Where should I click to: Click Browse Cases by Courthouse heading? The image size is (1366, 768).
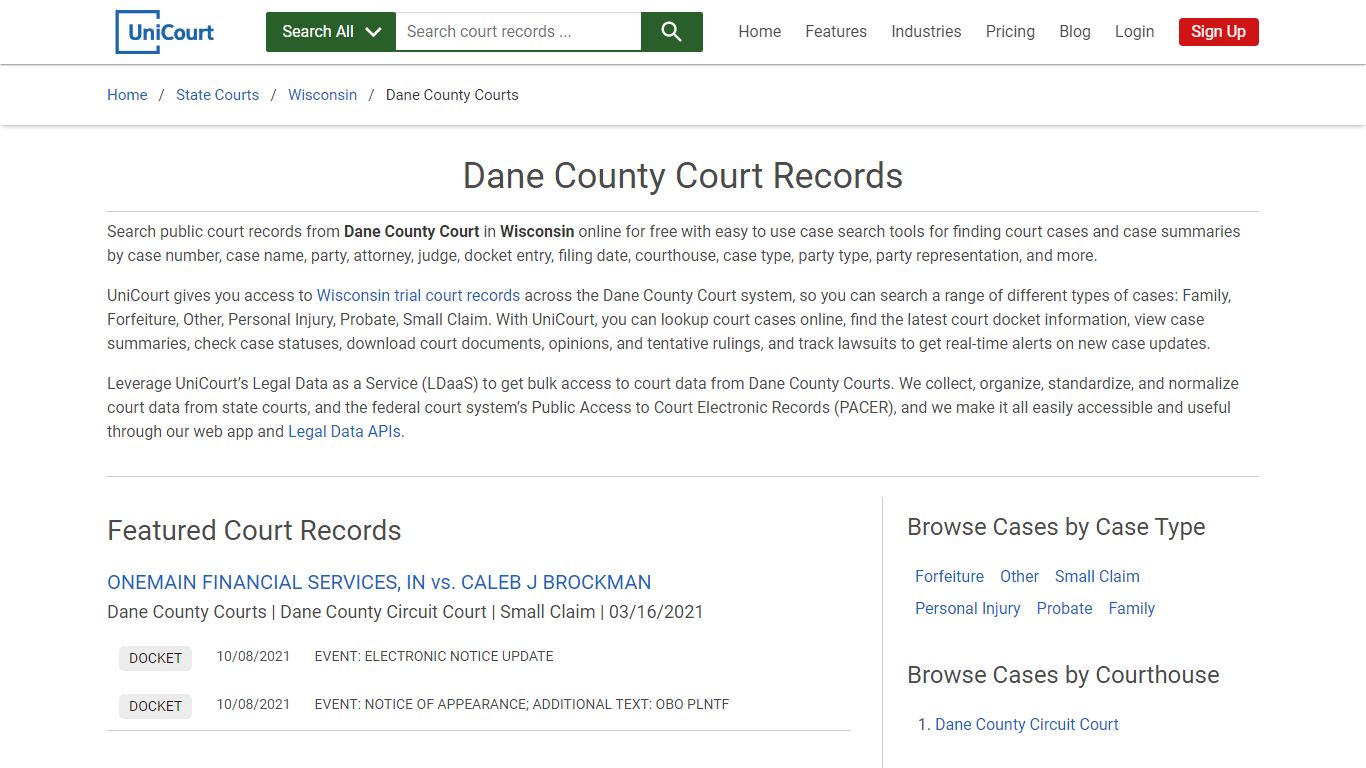pyautogui.click(x=1063, y=675)
